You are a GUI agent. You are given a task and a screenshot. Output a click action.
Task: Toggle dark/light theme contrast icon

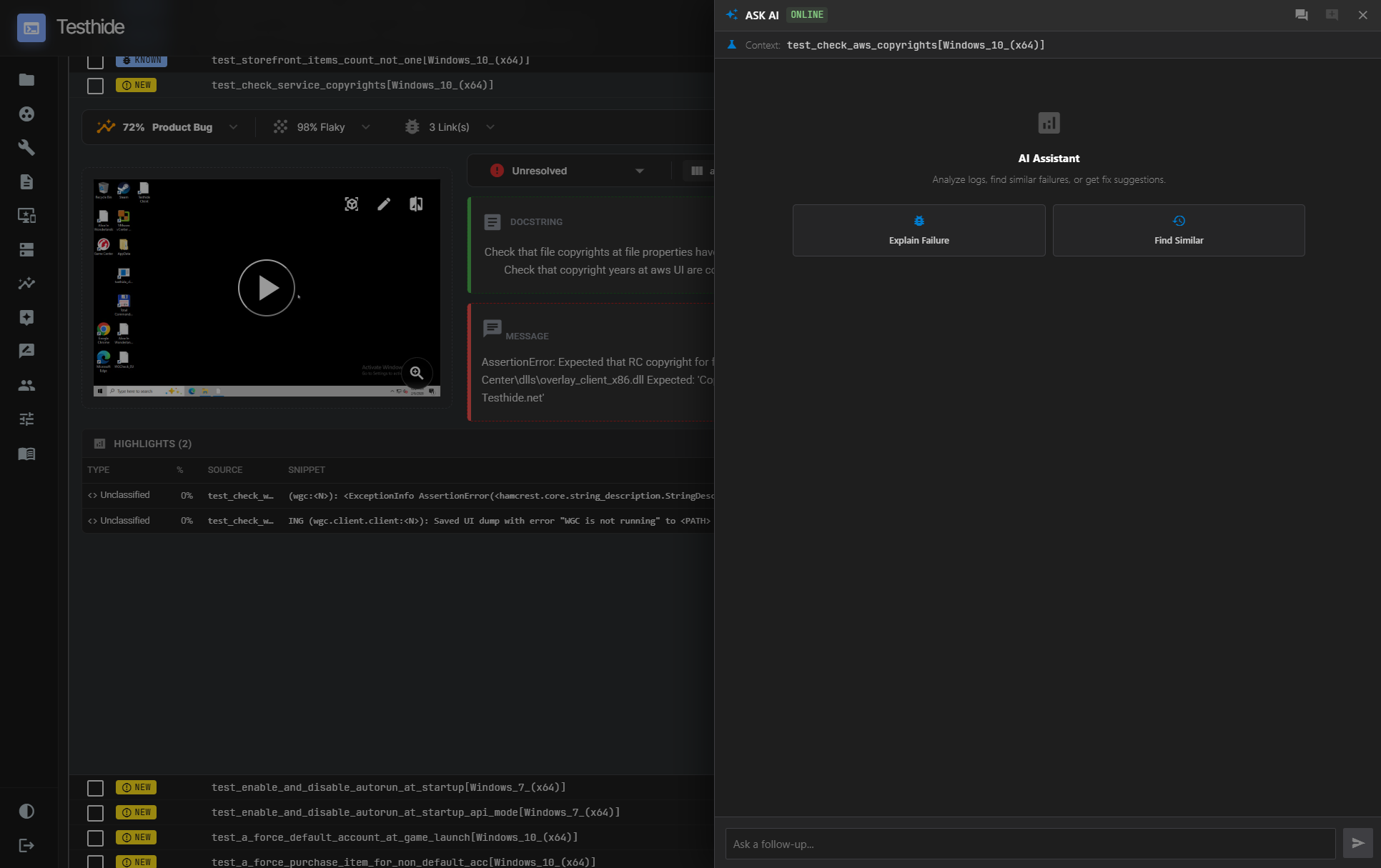tap(26, 812)
